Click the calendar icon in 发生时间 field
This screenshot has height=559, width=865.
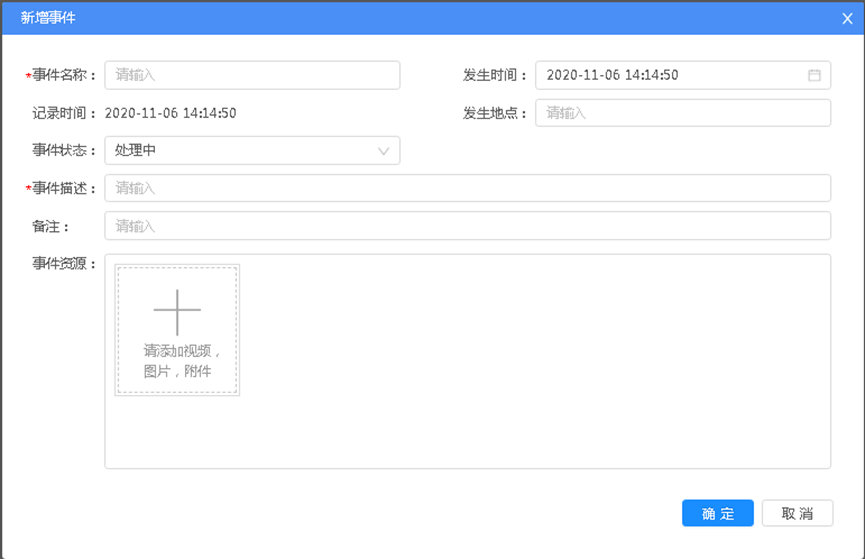814,75
